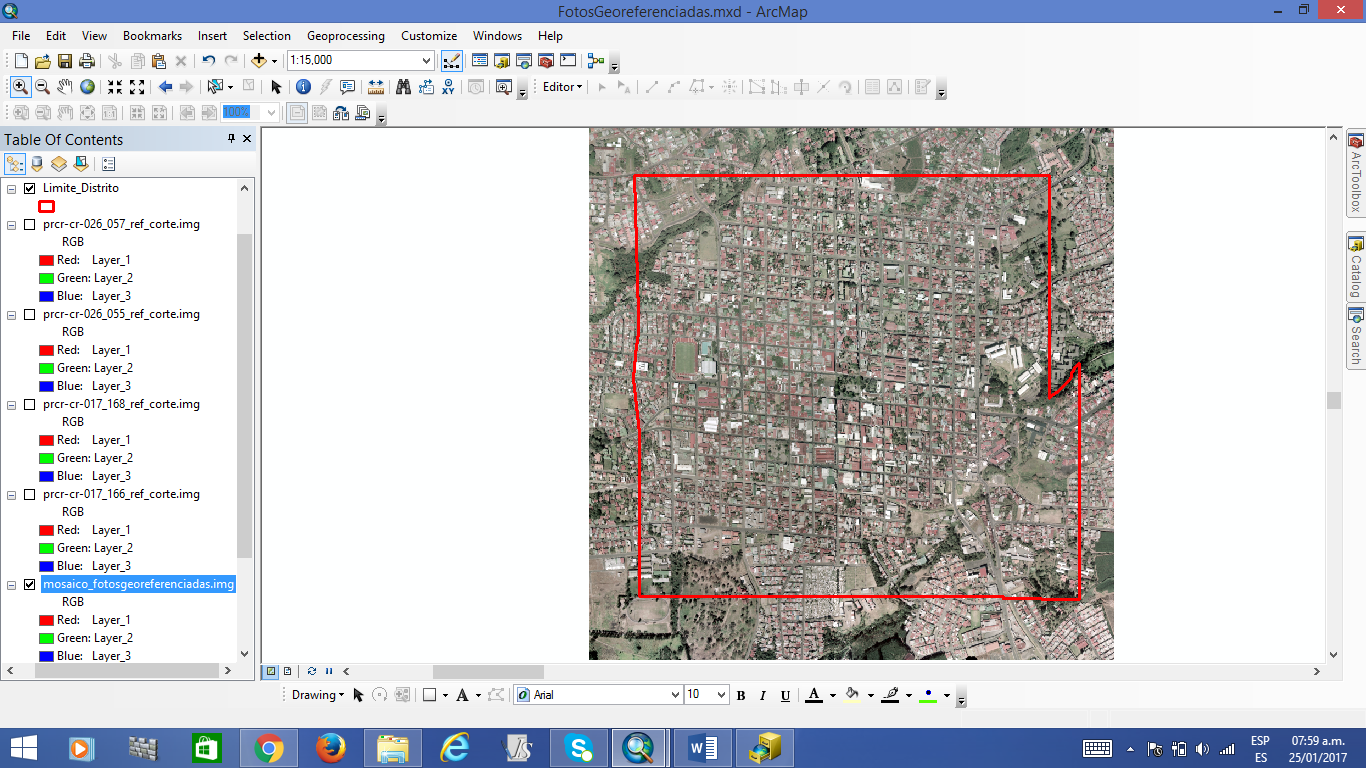Toggle mosaico_fotosgeoreferenciadas.img layer visibility

pyautogui.click(x=29, y=584)
